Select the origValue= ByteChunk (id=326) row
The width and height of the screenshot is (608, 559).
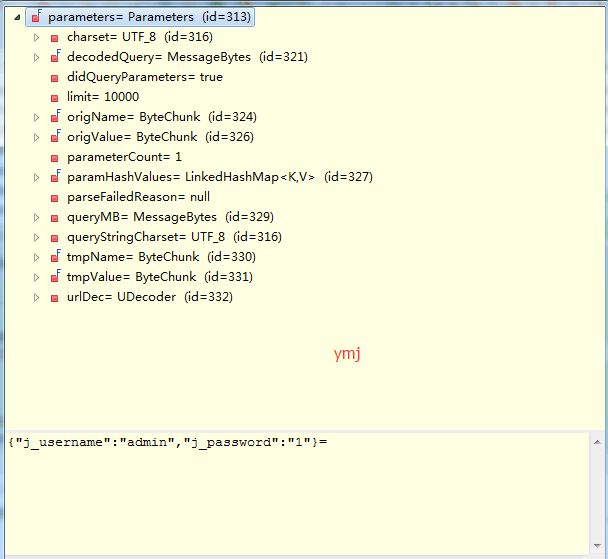tap(160, 137)
